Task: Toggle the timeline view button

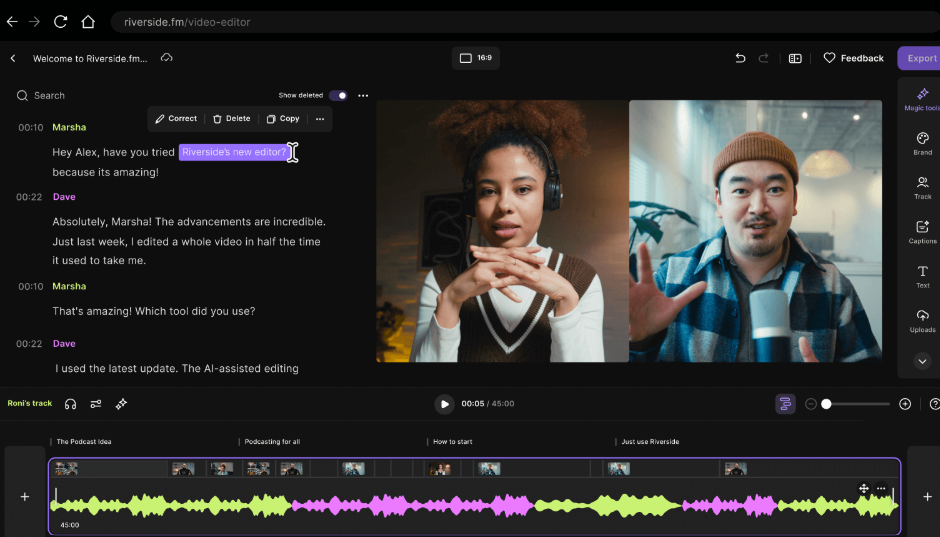Action: (785, 404)
